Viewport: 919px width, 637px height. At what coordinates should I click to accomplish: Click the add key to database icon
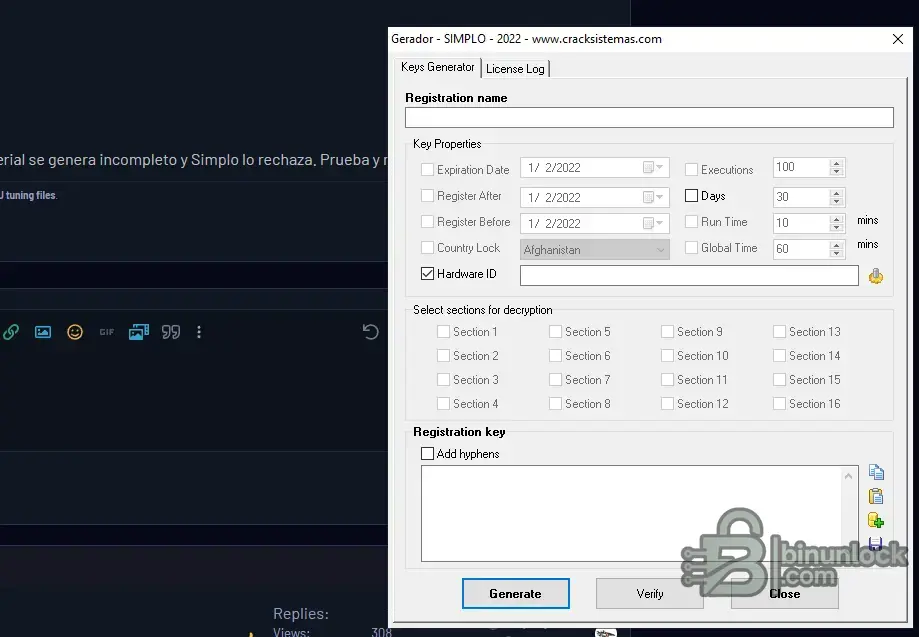(876, 520)
